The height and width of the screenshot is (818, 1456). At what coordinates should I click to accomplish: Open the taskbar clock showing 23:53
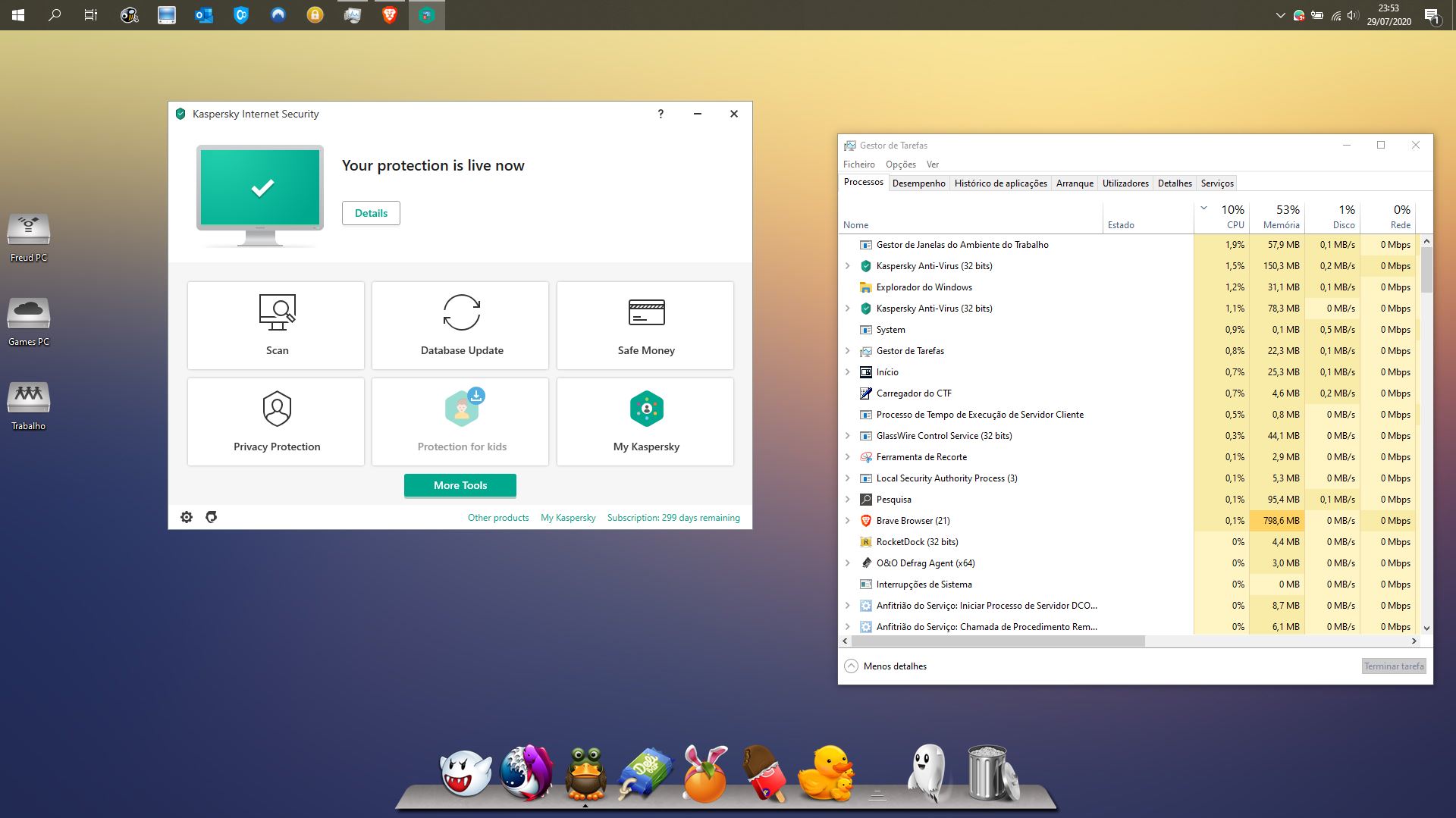1389,15
